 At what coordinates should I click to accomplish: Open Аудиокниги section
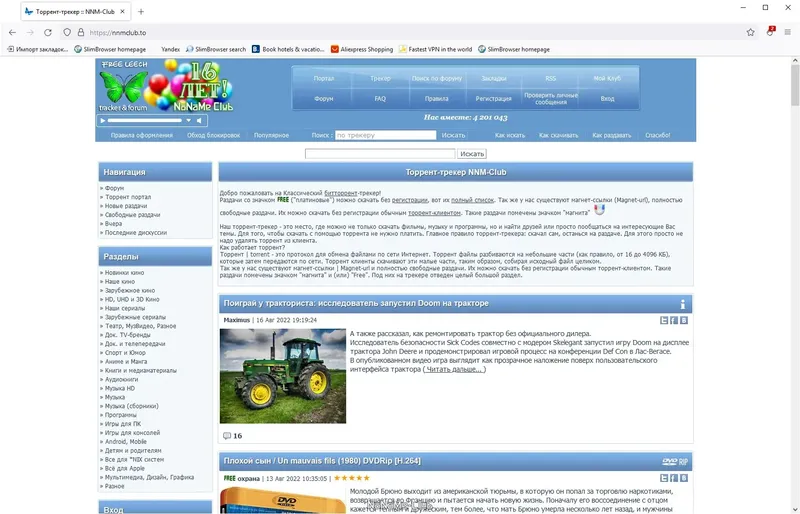[x=121, y=379]
